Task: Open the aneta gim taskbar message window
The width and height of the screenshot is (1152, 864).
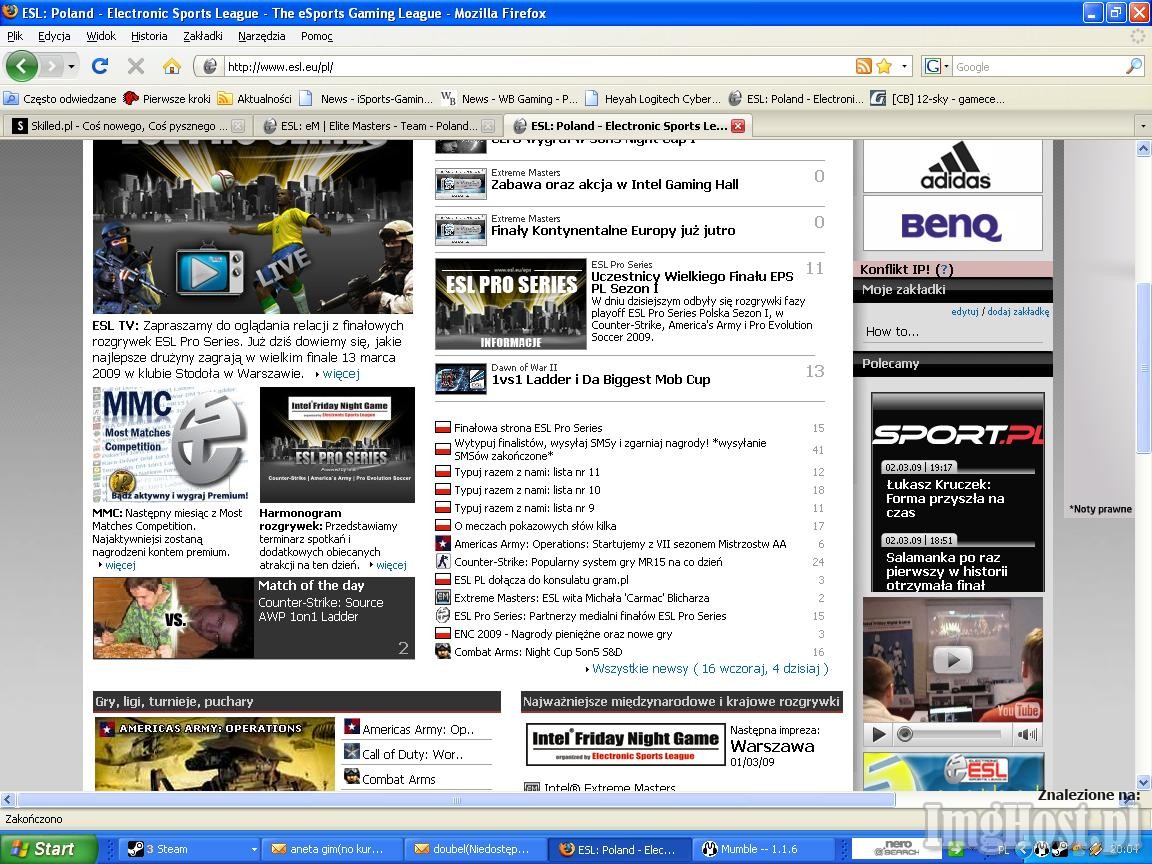Action: click(x=332, y=849)
